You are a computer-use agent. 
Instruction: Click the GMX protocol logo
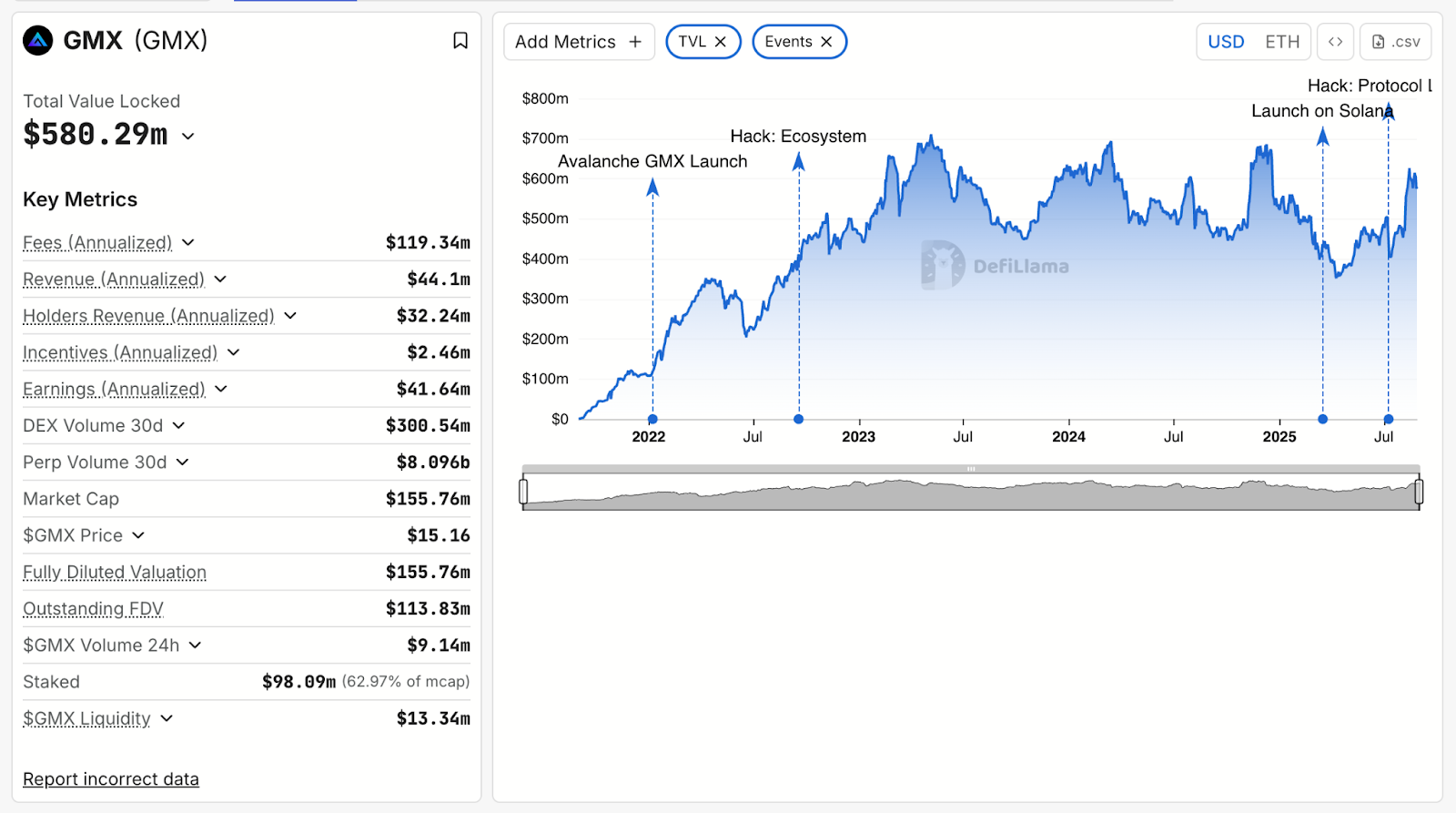click(36, 40)
